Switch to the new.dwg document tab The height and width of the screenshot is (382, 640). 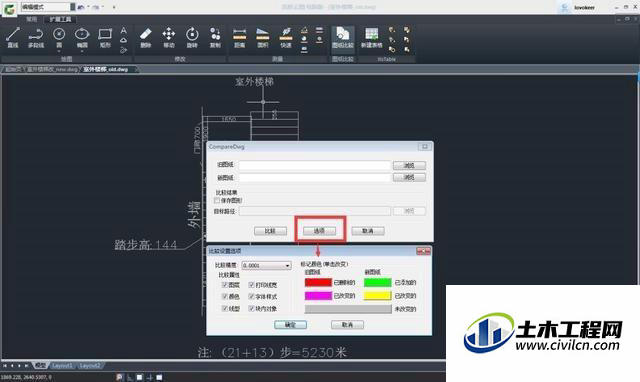(52, 69)
